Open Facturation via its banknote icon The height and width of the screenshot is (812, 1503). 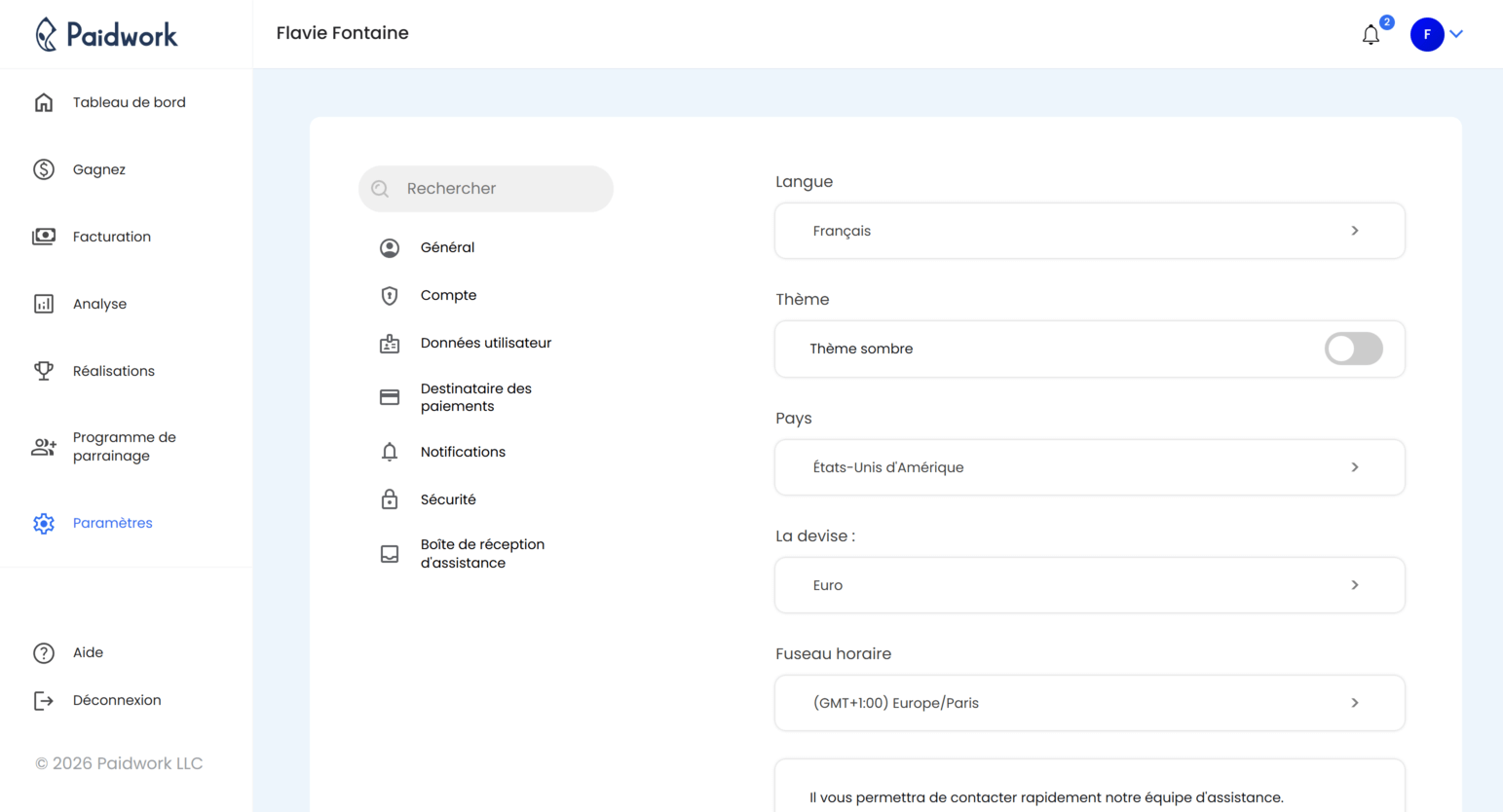tap(44, 236)
